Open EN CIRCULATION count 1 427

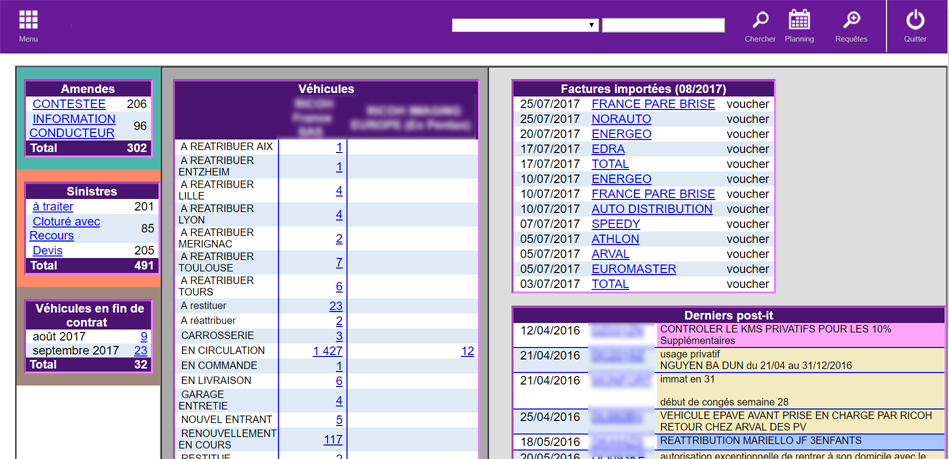point(327,351)
